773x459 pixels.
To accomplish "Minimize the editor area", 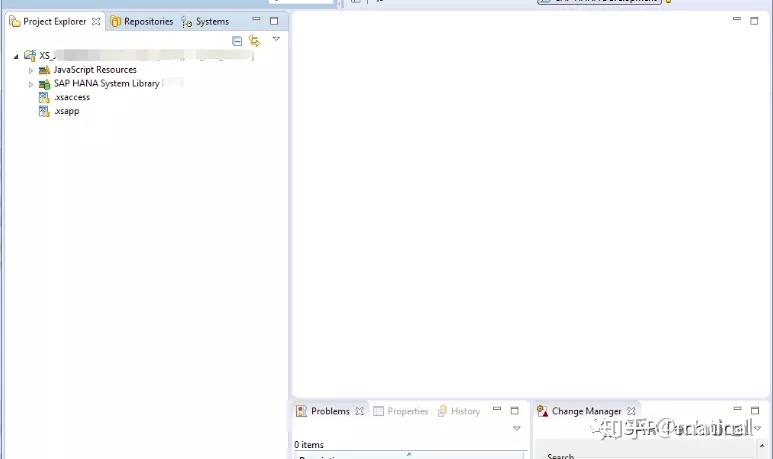I will click(x=737, y=19).
